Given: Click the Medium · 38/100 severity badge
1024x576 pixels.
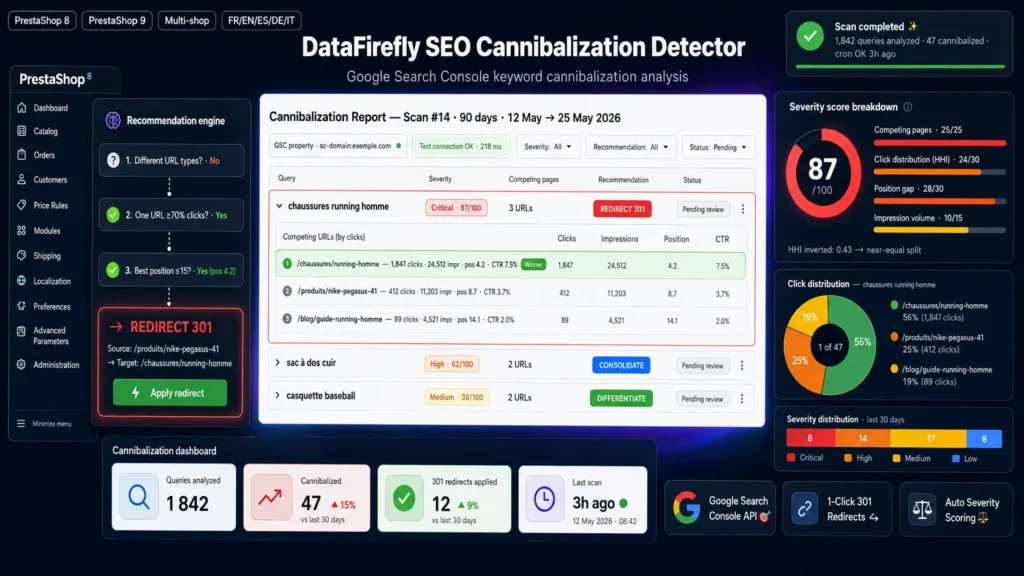Looking at the screenshot, I should (x=456, y=397).
